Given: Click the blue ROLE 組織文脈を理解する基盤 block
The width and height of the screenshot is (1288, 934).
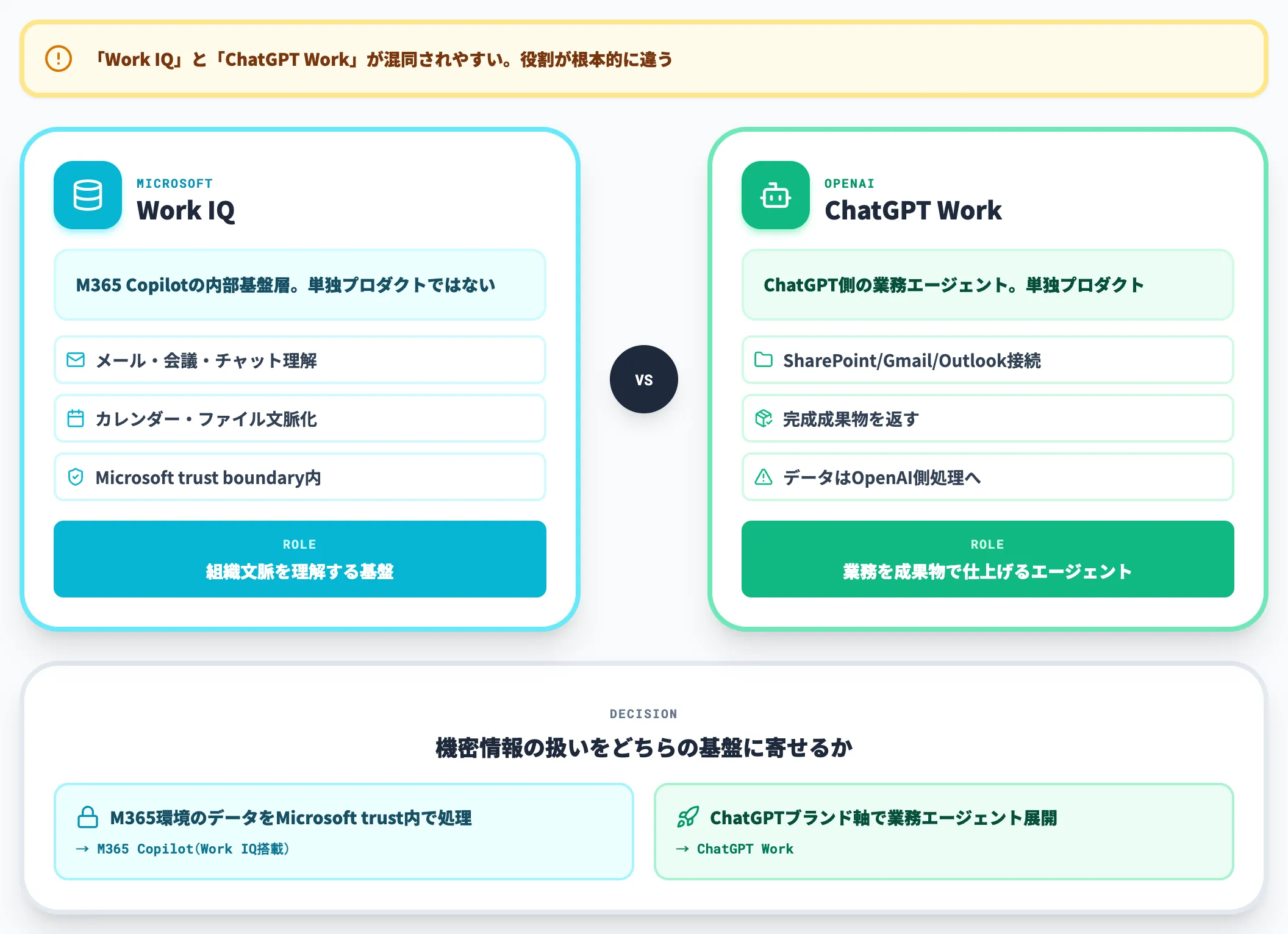Looking at the screenshot, I should [x=300, y=559].
